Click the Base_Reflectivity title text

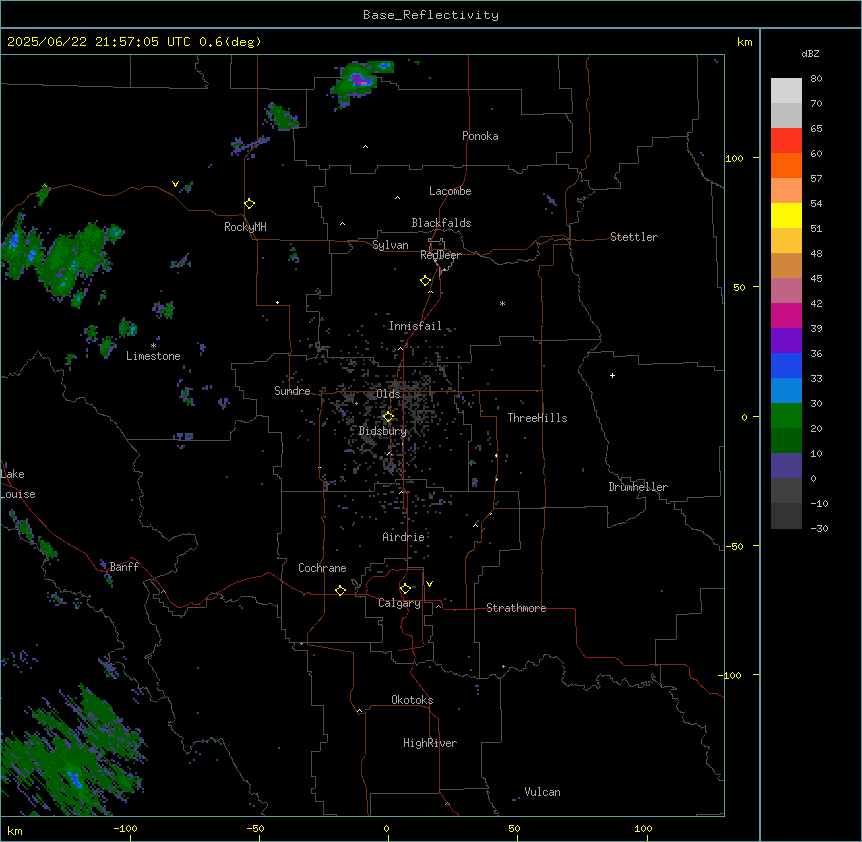431,15
